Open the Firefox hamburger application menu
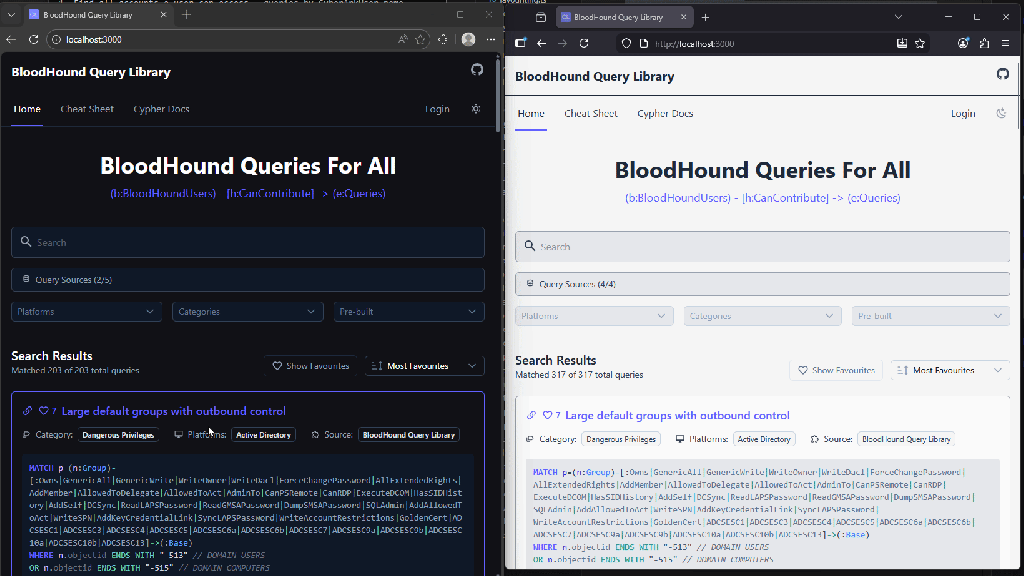The image size is (1024, 576). pos(1007,44)
